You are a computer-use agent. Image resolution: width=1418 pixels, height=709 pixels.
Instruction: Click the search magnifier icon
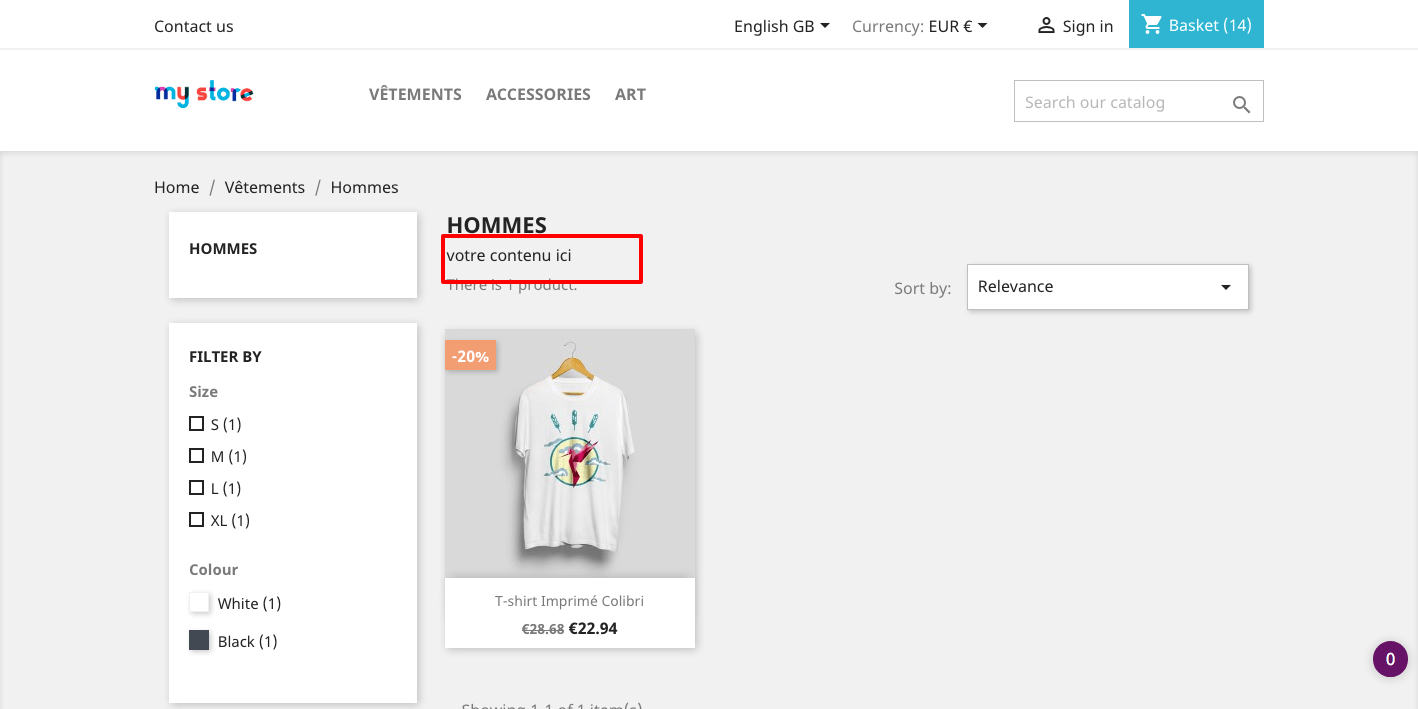pyautogui.click(x=1241, y=104)
